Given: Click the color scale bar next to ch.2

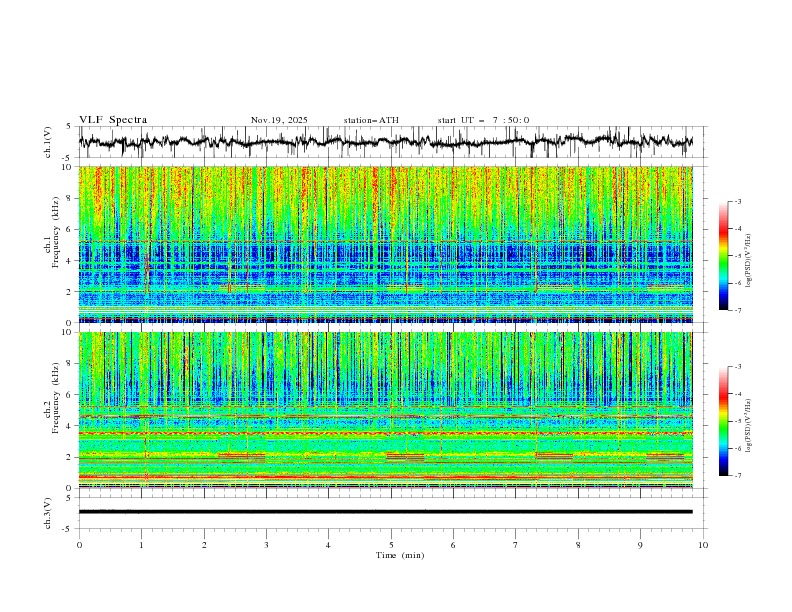Looking at the screenshot, I should [x=724, y=421].
